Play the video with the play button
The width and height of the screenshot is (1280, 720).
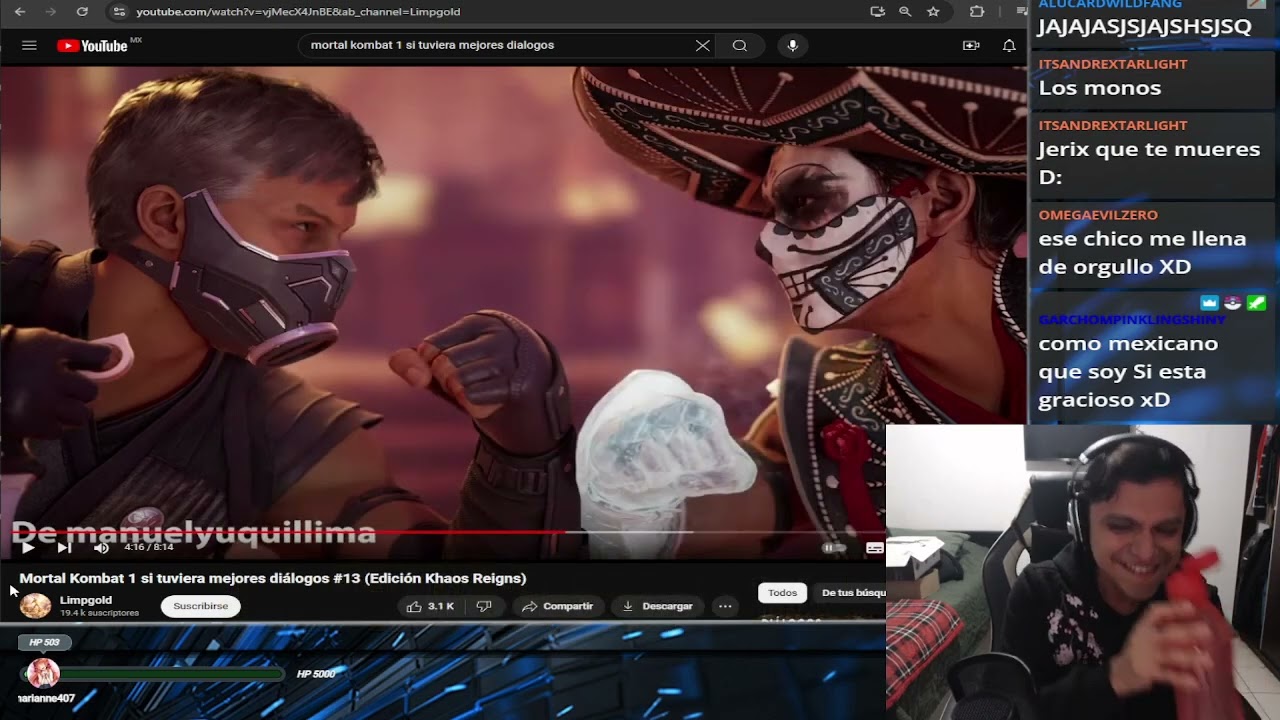(x=28, y=547)
